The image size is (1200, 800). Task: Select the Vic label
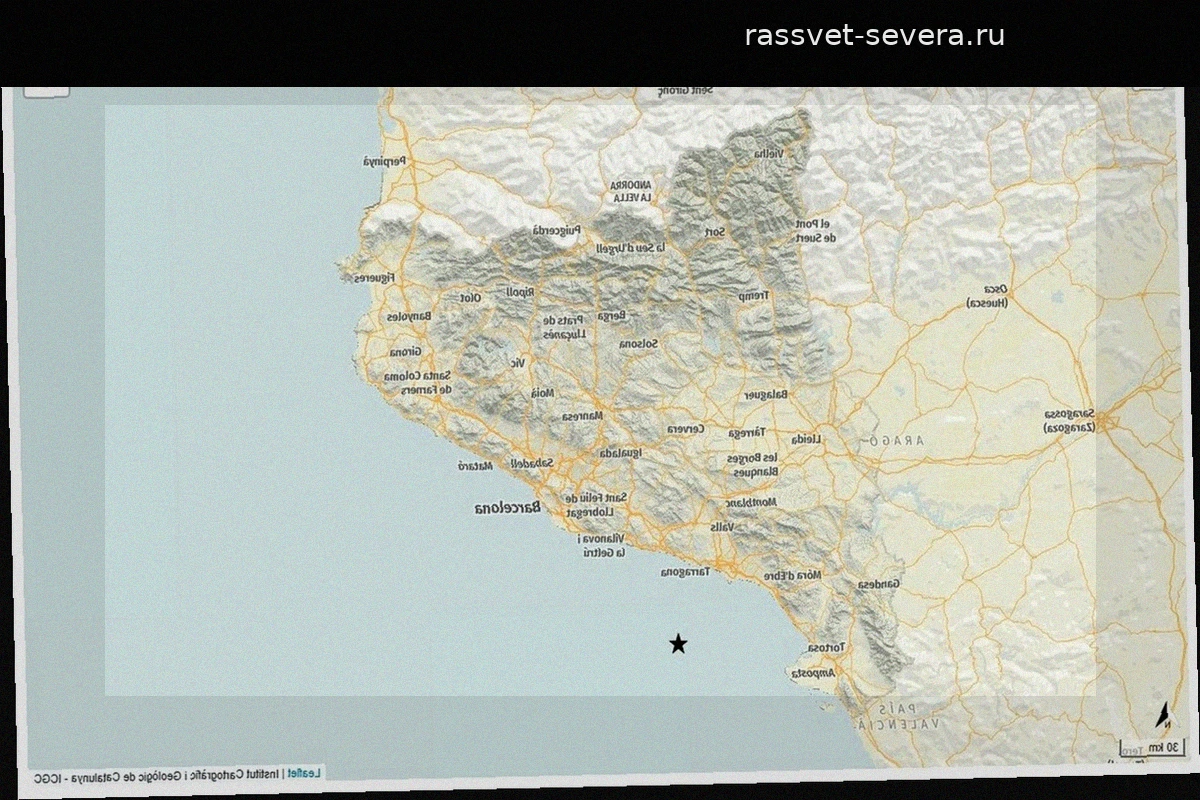(x=517, y=363)
